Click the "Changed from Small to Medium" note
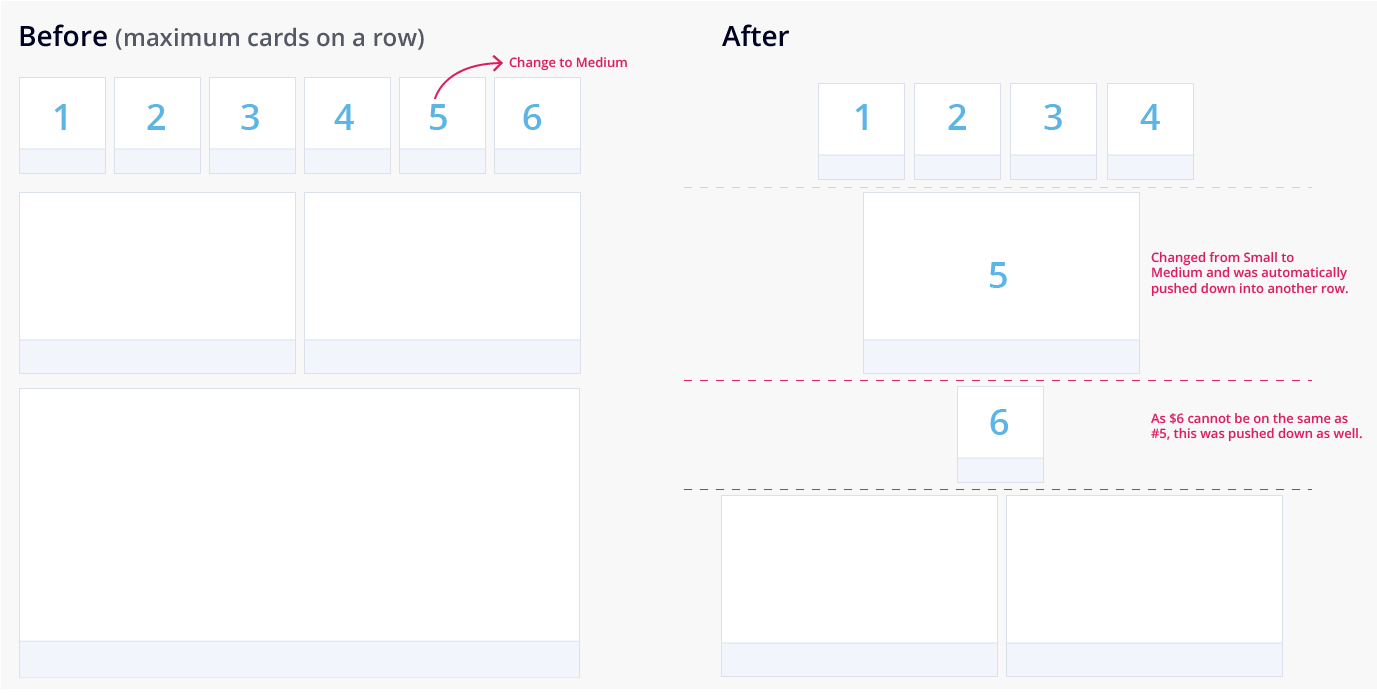Image resolution: width=1377 pixels, height=700 pixels. click(x=1249, y=273)
